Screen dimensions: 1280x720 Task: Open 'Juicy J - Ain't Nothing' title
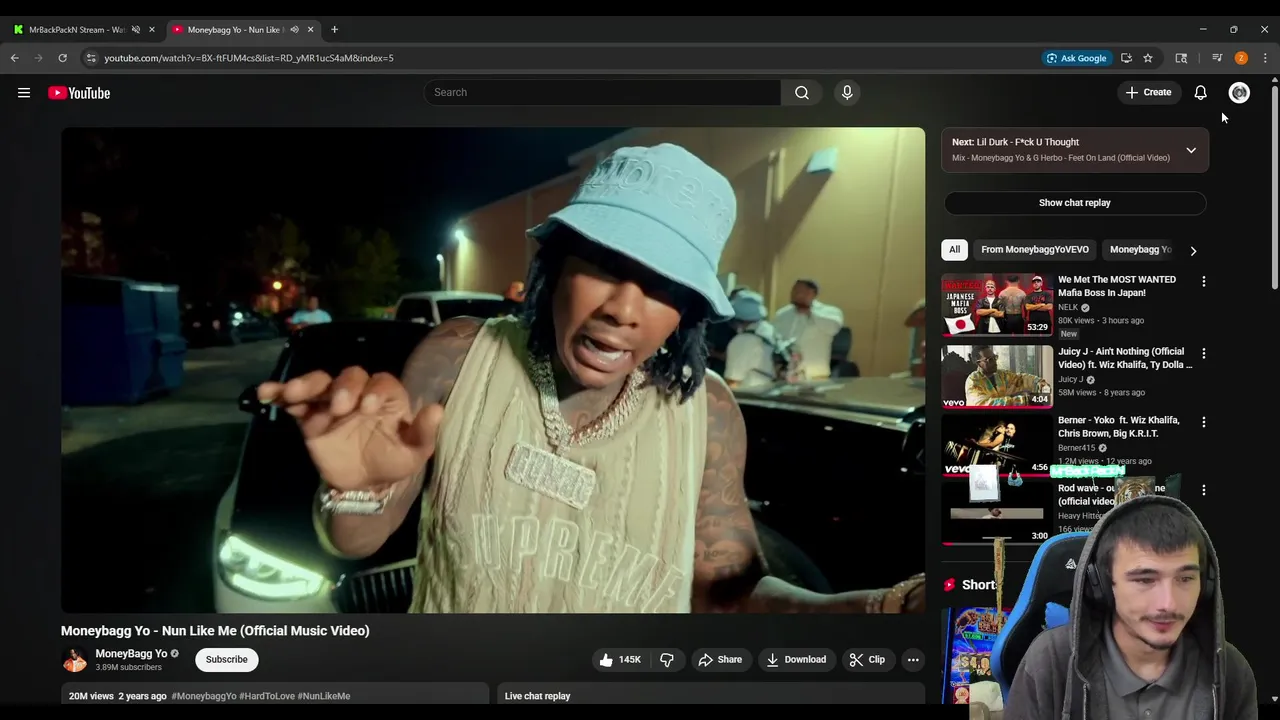(x=1125, y=358)
